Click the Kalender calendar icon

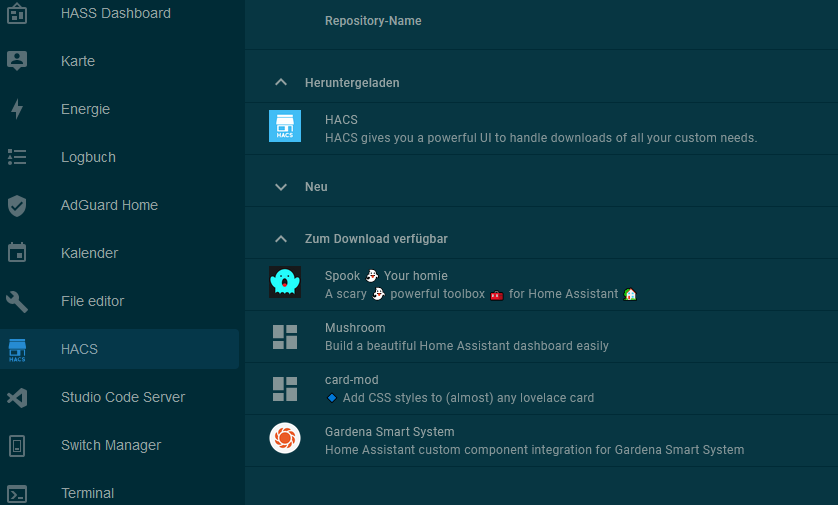[x=17, y=253]
